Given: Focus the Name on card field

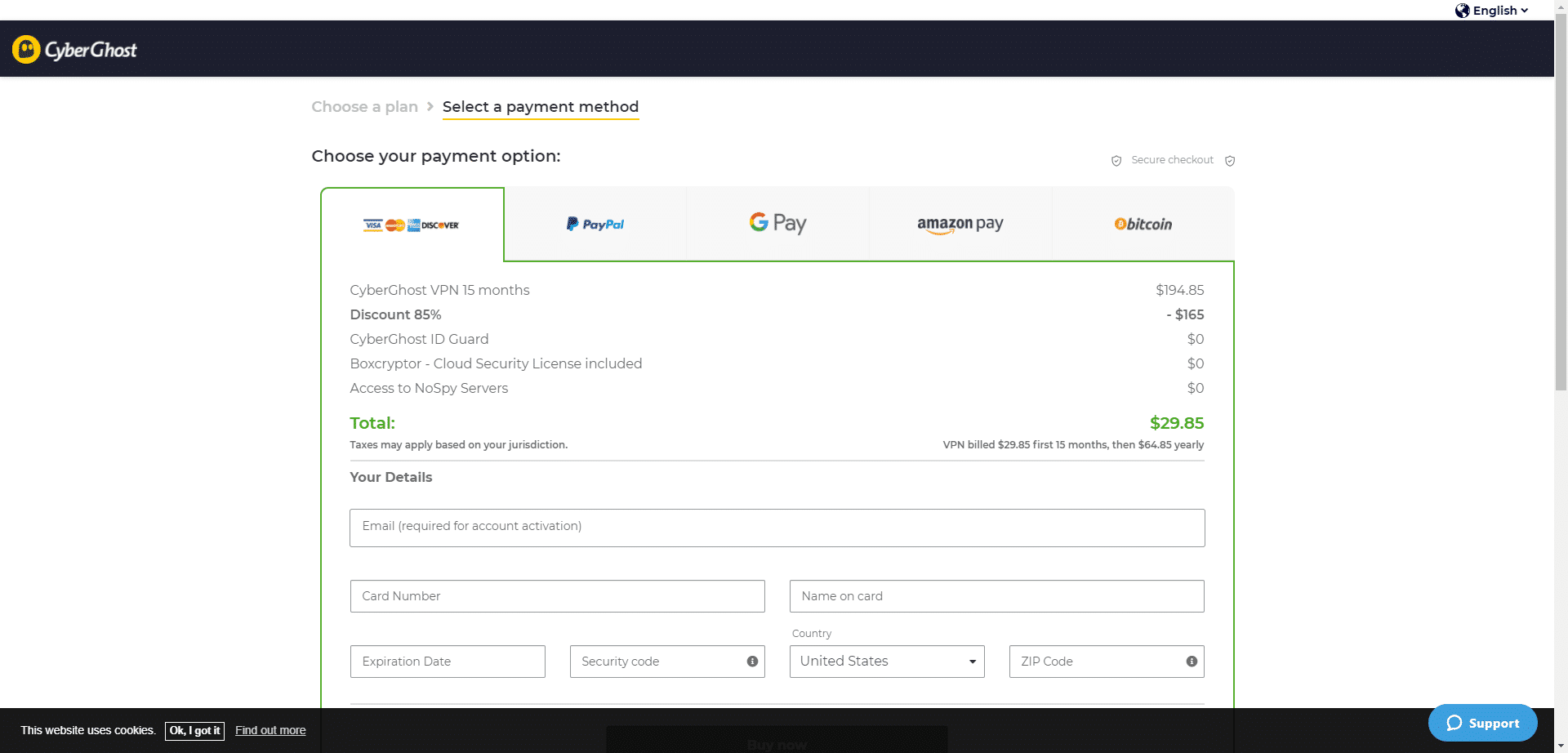Looking at the screenshot, I should 997,596.
